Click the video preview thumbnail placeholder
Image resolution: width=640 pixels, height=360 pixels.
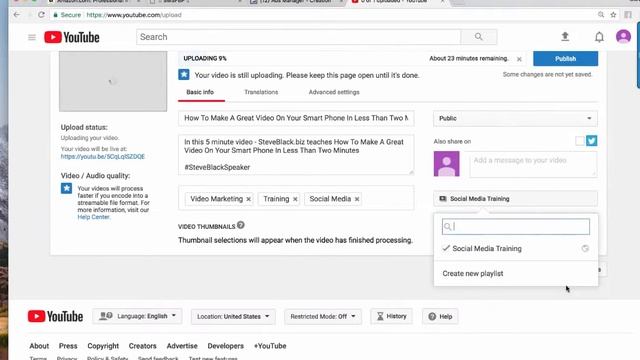[113, 81]
